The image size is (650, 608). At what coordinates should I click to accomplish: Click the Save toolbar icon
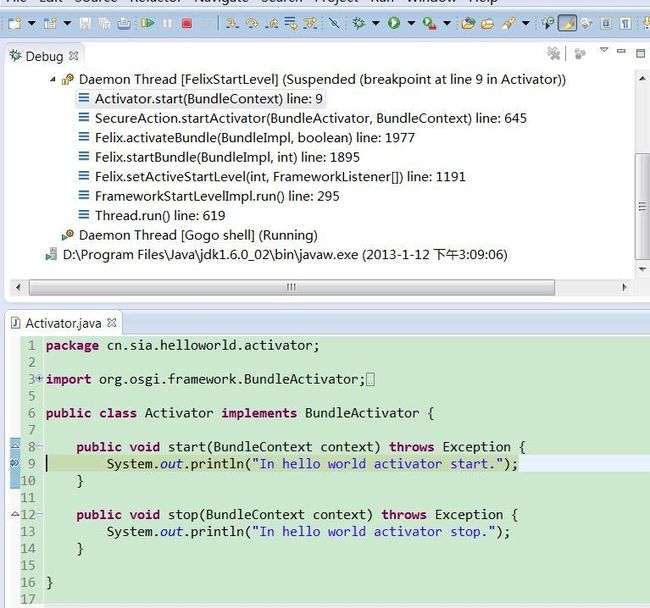pyautogui.click(x=85, y=23)
